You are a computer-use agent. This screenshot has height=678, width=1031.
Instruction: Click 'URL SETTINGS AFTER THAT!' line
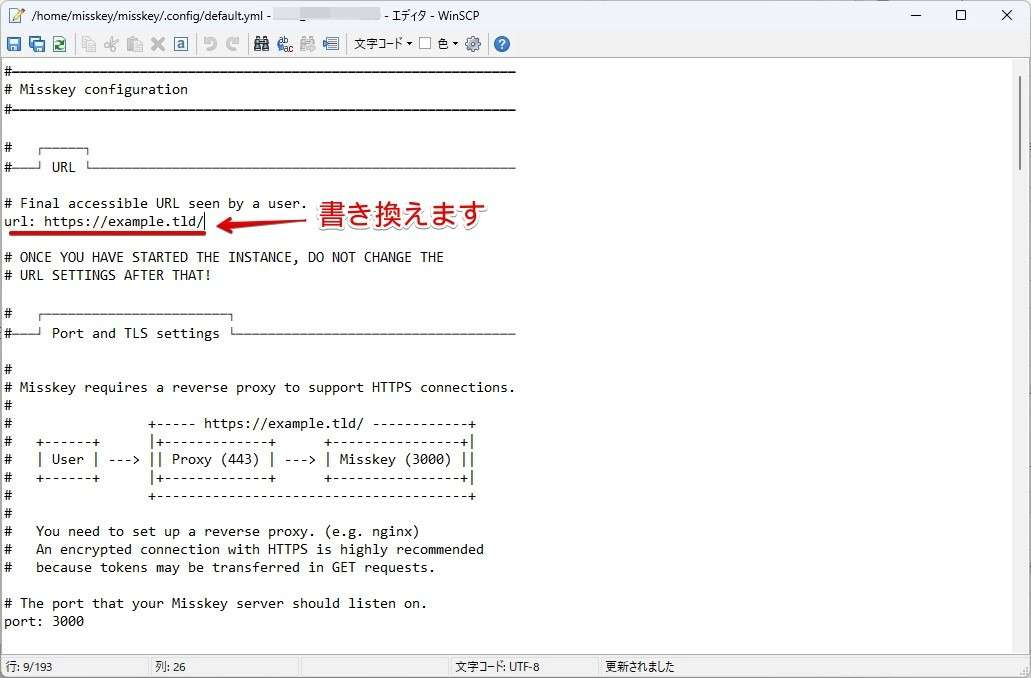click(x=108, y=275)
